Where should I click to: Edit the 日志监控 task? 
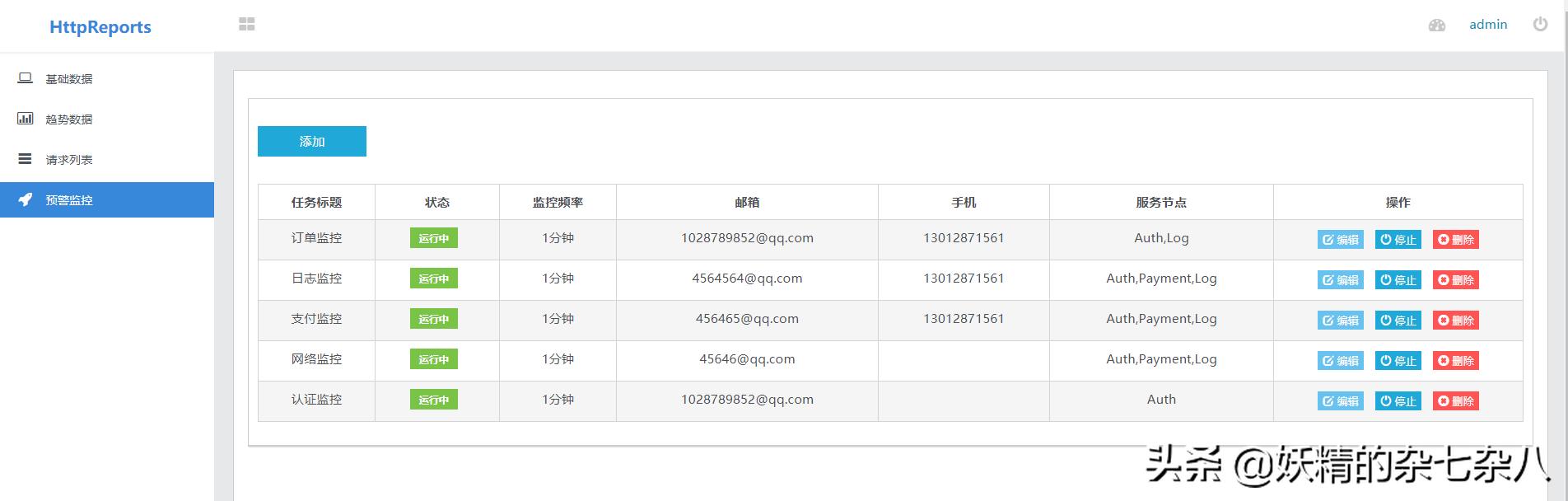(1341, 280)
